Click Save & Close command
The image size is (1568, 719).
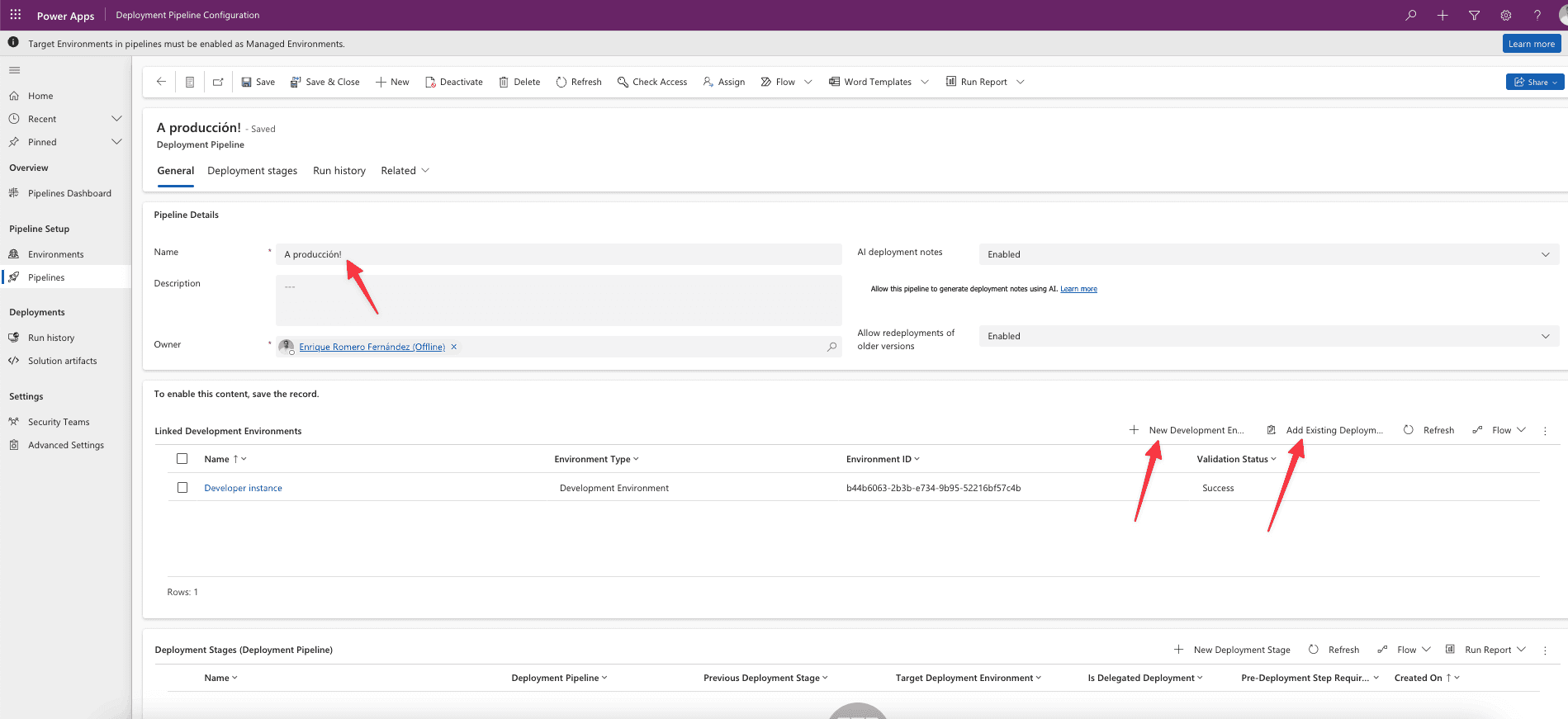click(324, 82)
